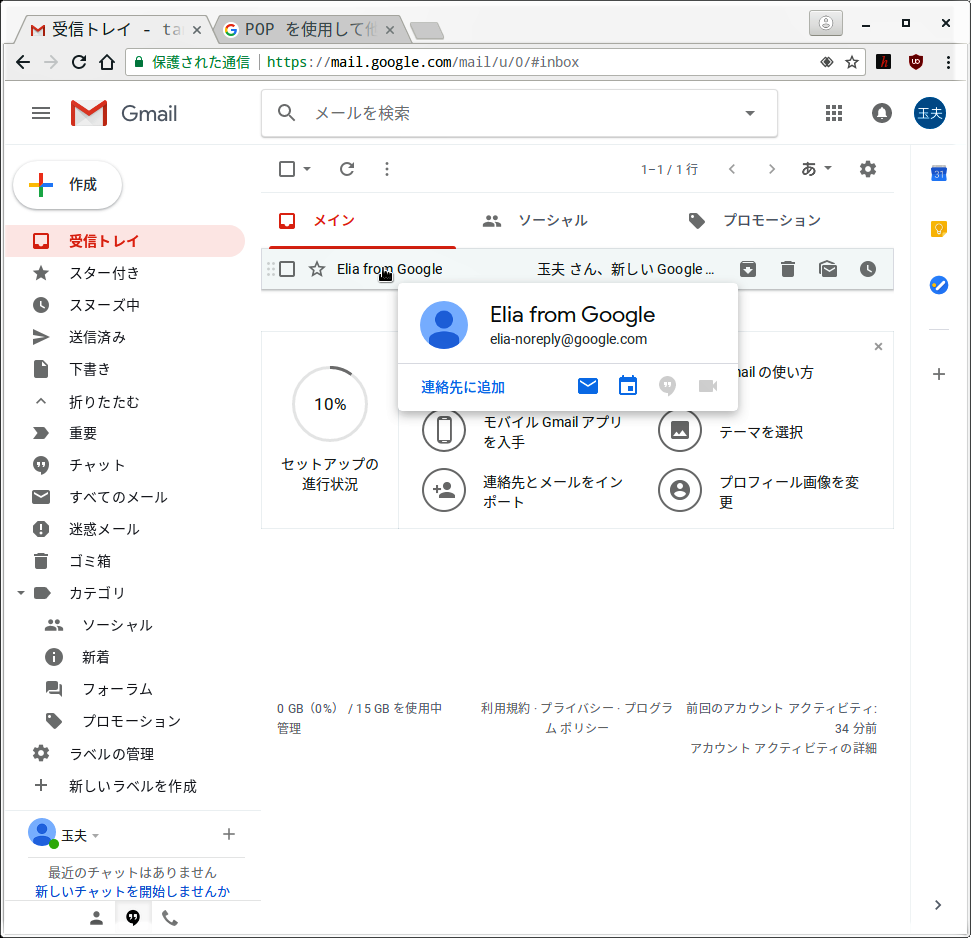Open the Google apps grid icon
The width and height of the screenshot is (971, 938).
834,113
